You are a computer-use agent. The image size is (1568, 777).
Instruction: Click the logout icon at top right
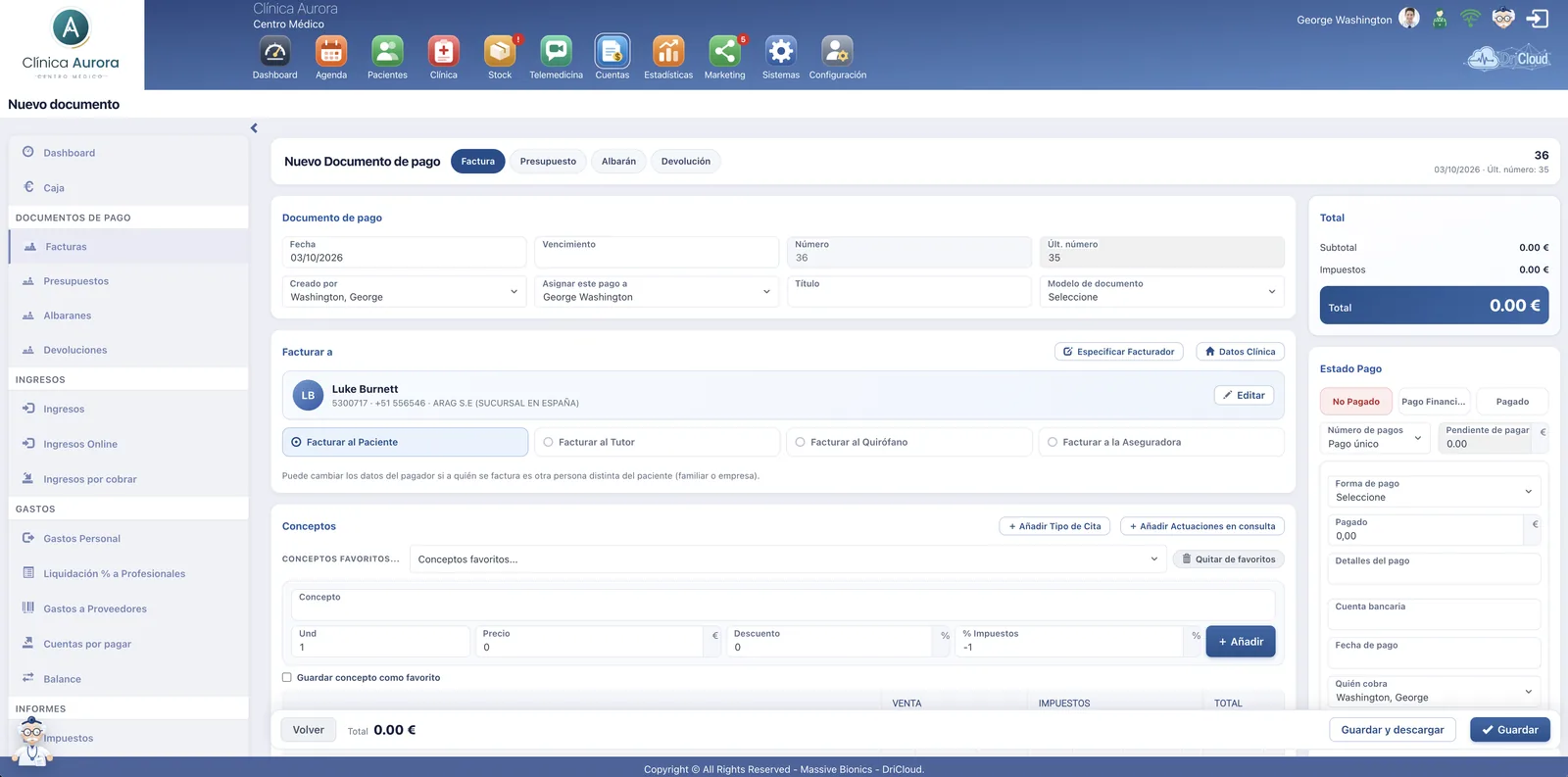point(1538,19)
